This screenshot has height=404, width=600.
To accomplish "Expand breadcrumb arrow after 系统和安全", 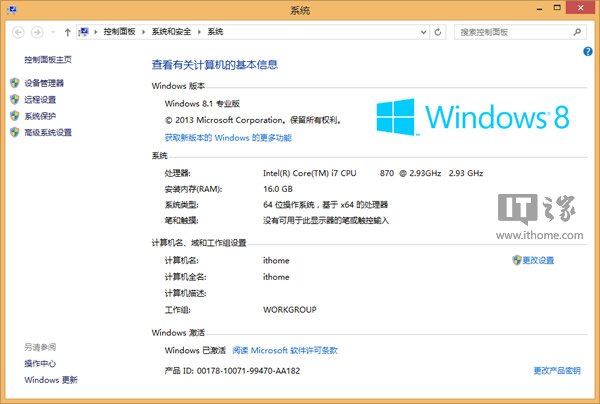I will point(199,32).
